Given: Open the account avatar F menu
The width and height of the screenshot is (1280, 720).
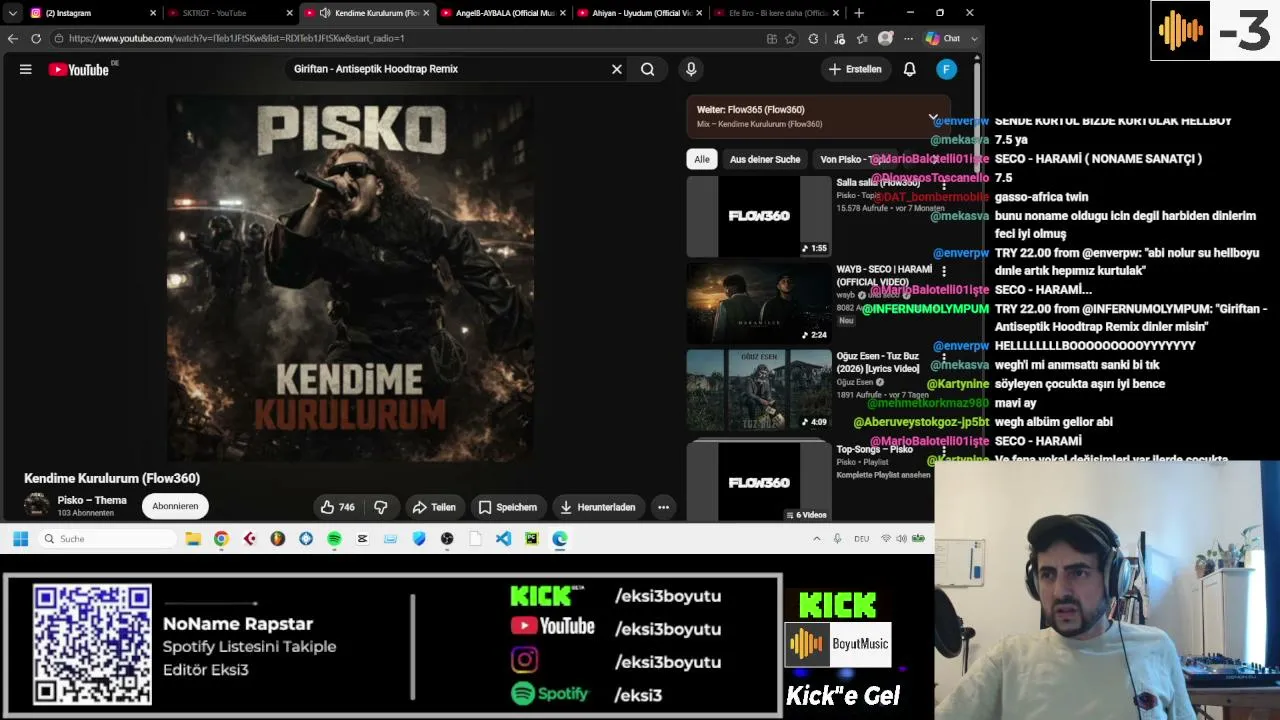Looking at the screenshot, I should 946,69.
